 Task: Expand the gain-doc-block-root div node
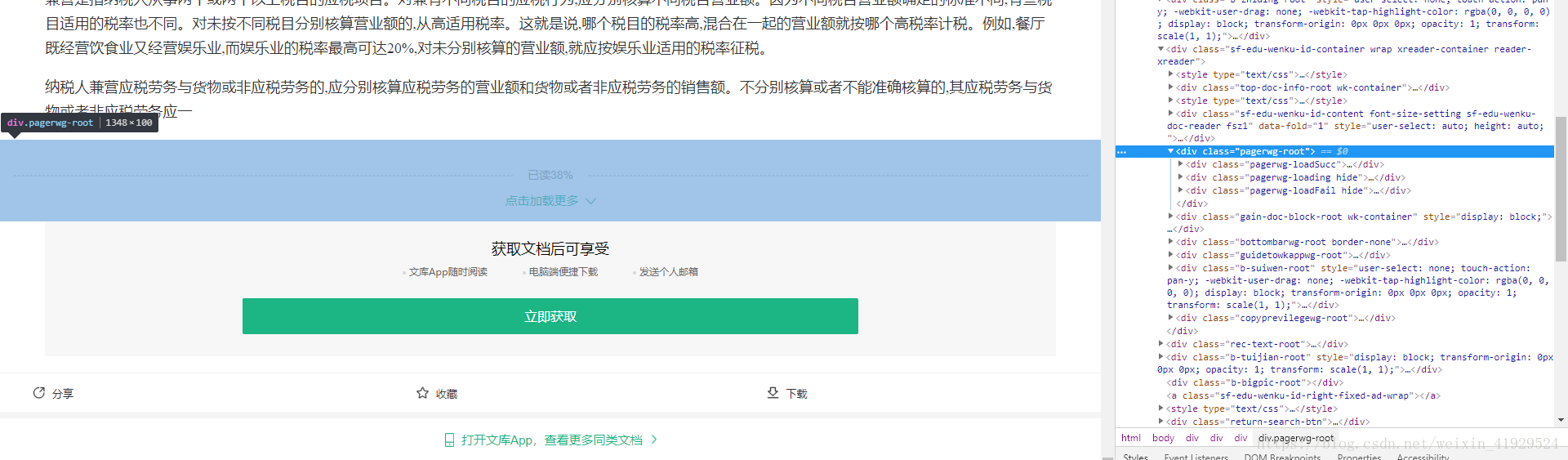tap(1170, 217)
